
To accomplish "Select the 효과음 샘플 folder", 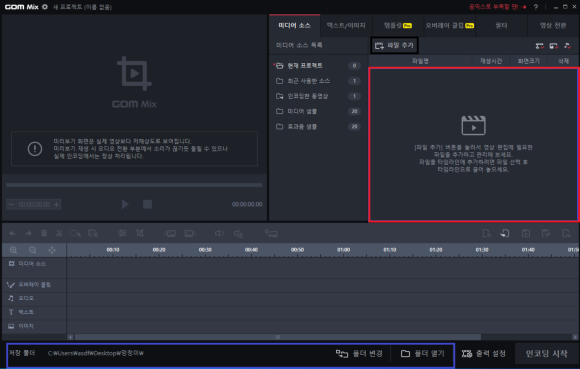I will click(x=317, y=126).
